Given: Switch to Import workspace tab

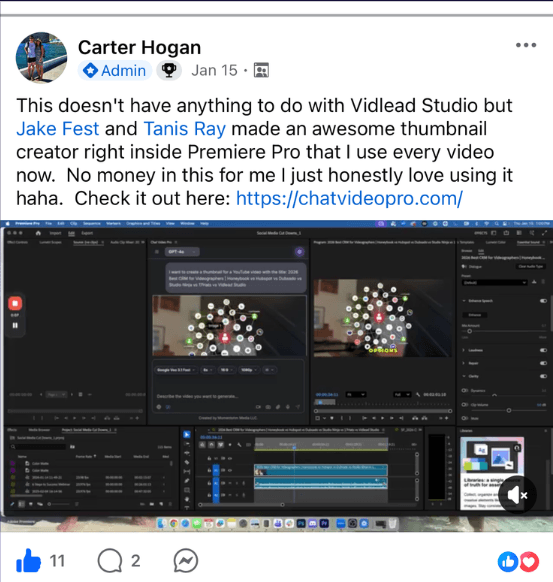Looking at the screenshot, I should point(55,233).
